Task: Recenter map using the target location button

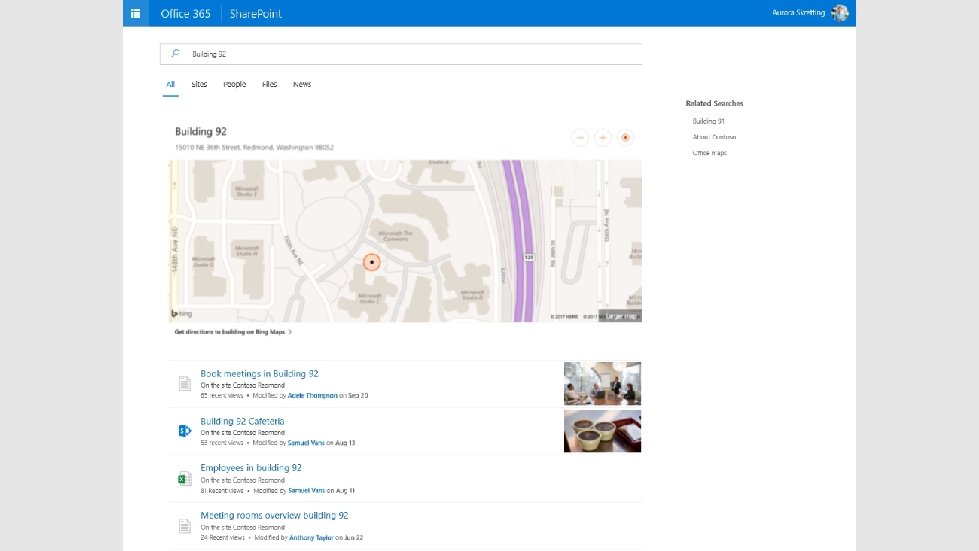Action: (x=625, y=137)
